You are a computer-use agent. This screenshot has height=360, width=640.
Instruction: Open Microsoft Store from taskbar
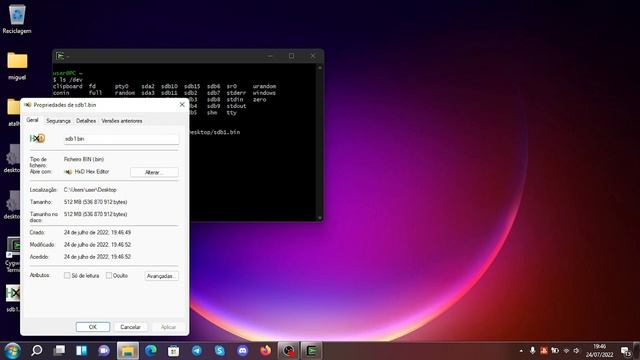point(173,351)
